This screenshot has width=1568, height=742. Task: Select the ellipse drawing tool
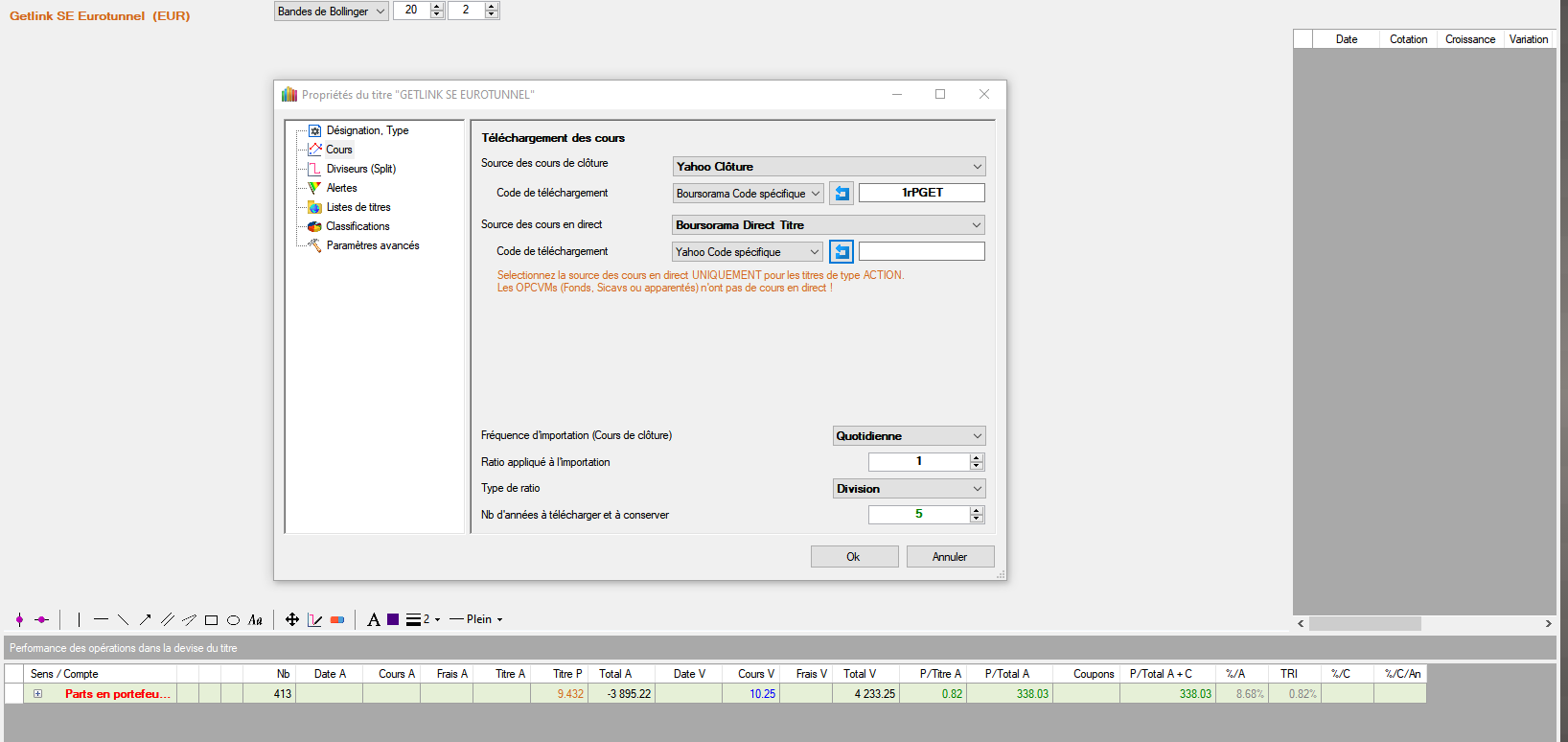click(233, 620)
